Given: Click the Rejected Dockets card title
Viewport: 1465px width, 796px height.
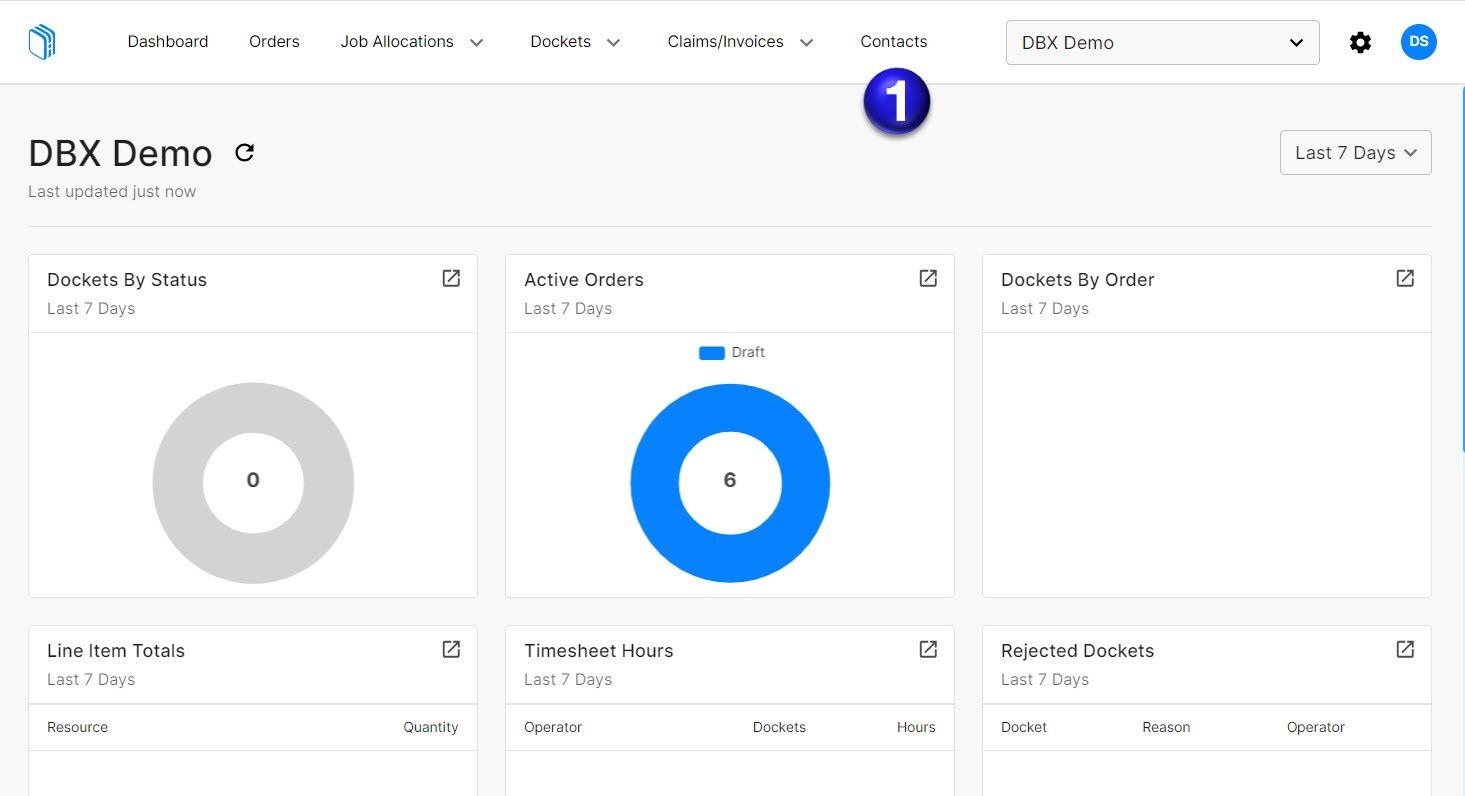Looking at the screenshot, I should pos(1078,651).
